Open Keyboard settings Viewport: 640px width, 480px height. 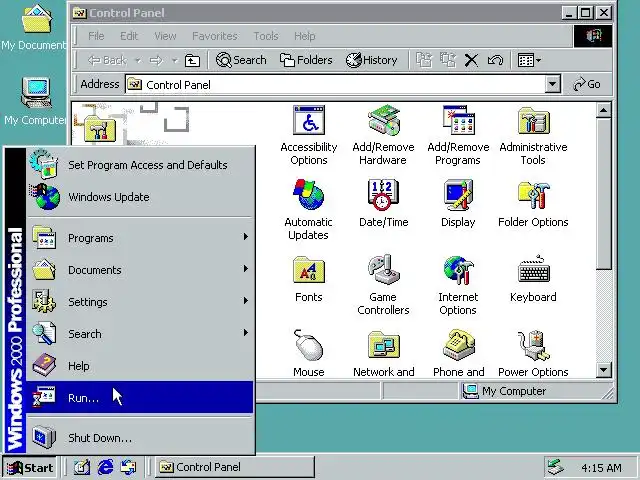[x=533, y=278]
